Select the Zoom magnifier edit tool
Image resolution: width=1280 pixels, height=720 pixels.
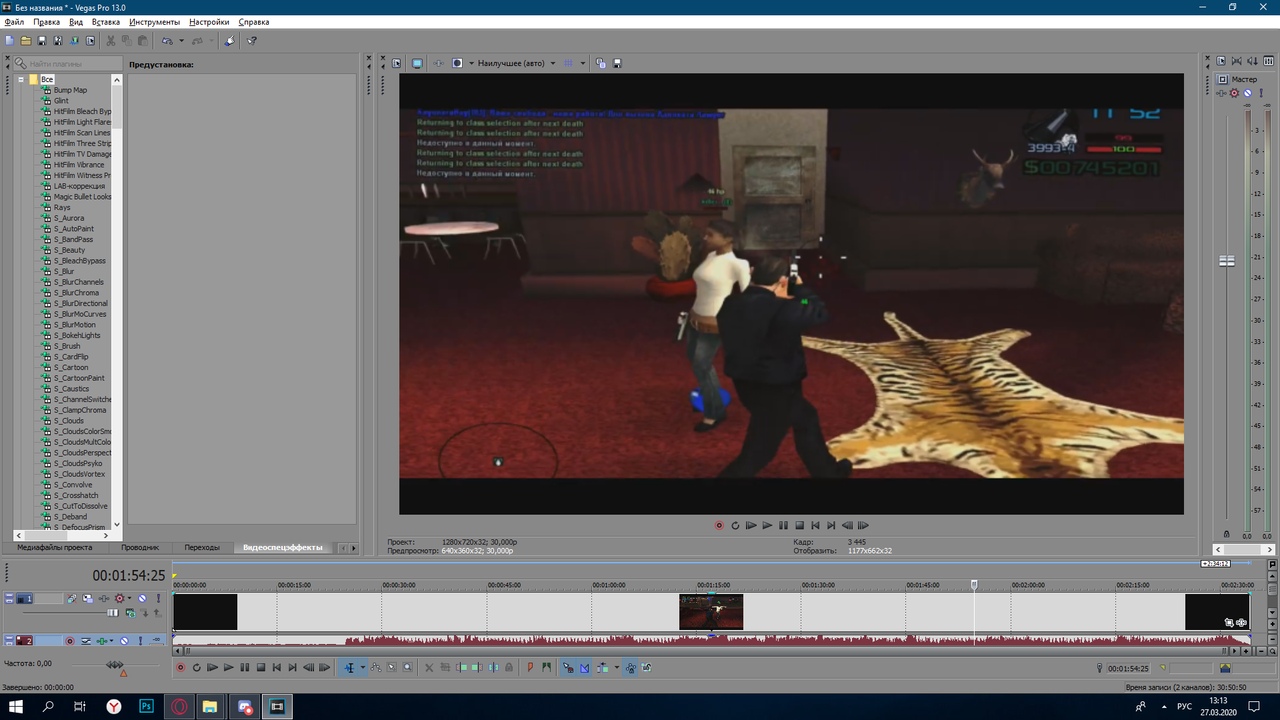(x=408, y=667)
